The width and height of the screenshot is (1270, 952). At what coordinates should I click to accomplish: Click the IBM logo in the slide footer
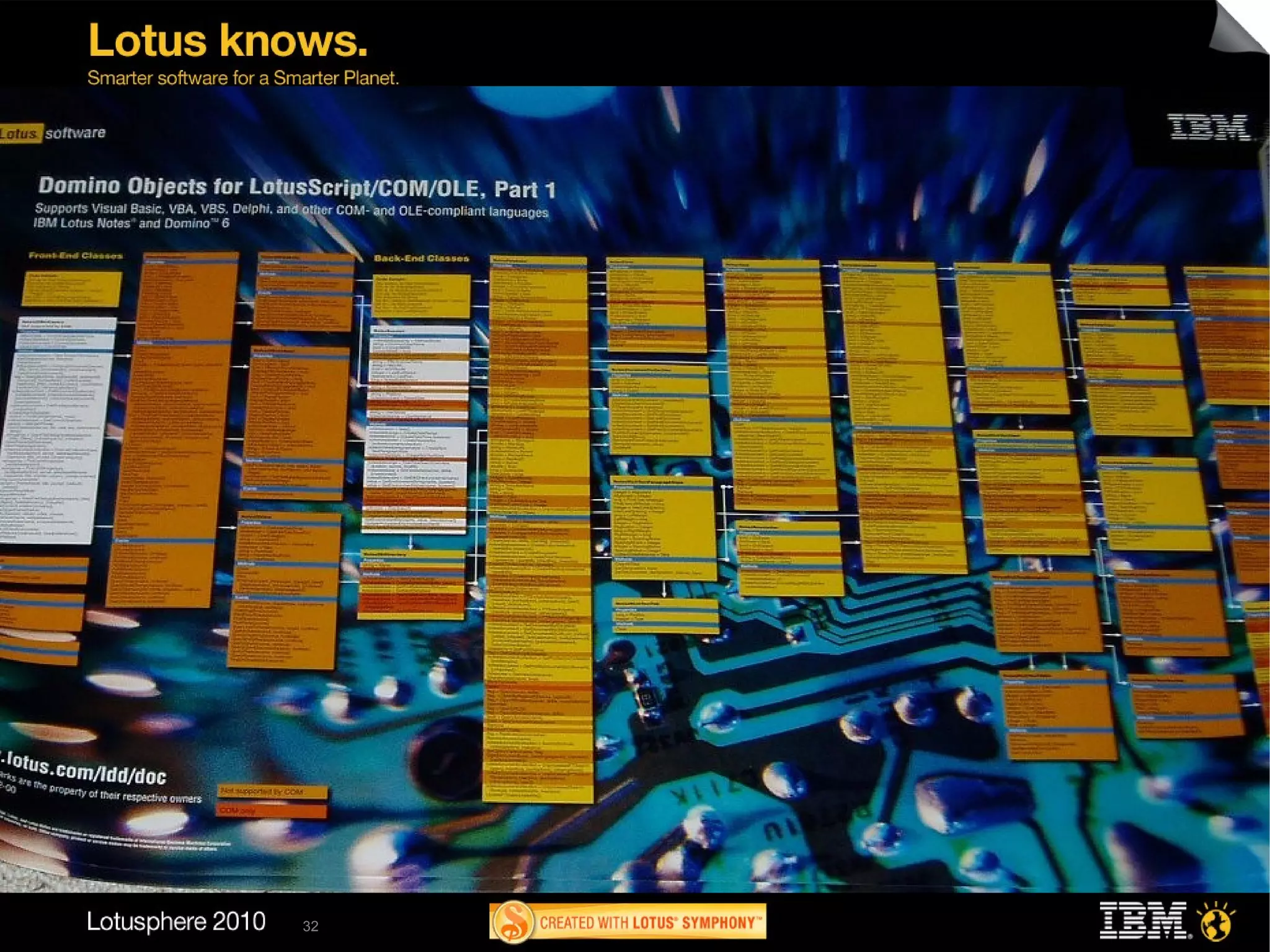click(1143, 920)
